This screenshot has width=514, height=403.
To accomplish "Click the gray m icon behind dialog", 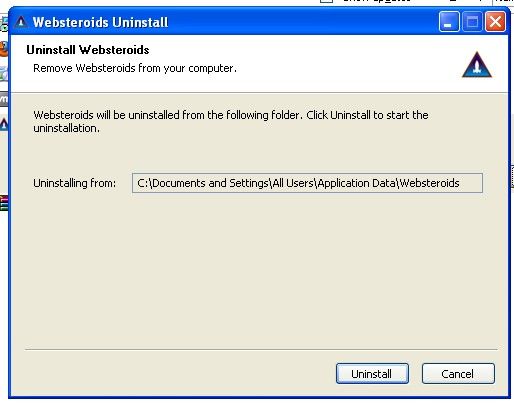I will [4, 99].
